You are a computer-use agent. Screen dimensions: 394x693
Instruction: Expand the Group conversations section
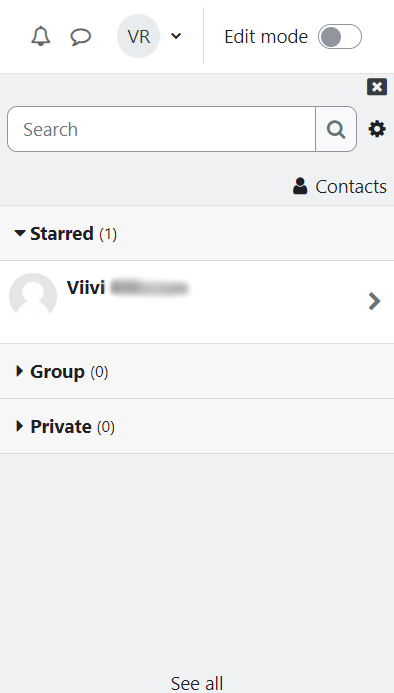(197, 371)
